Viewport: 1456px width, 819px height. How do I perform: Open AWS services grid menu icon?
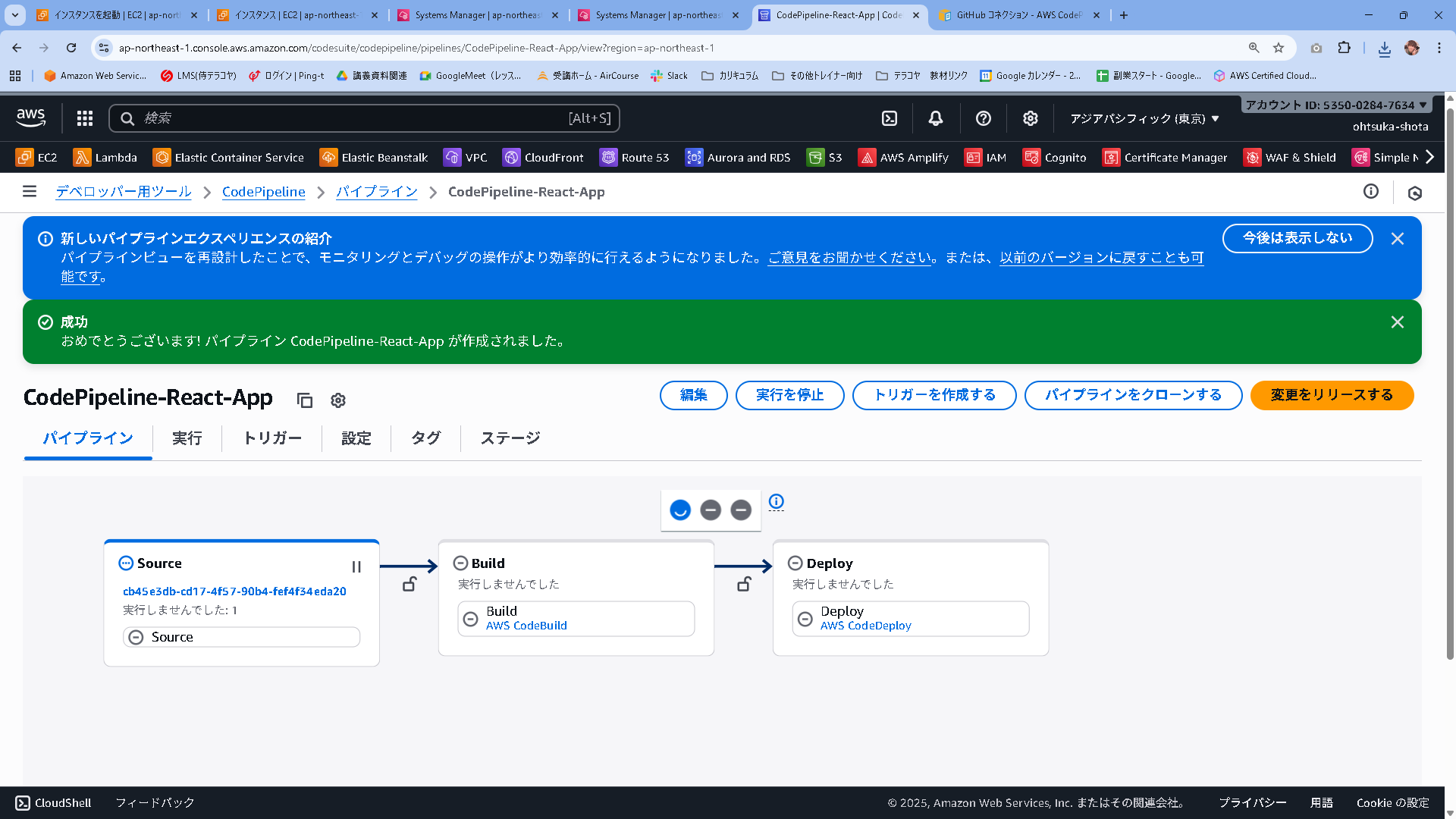(85, 118)
